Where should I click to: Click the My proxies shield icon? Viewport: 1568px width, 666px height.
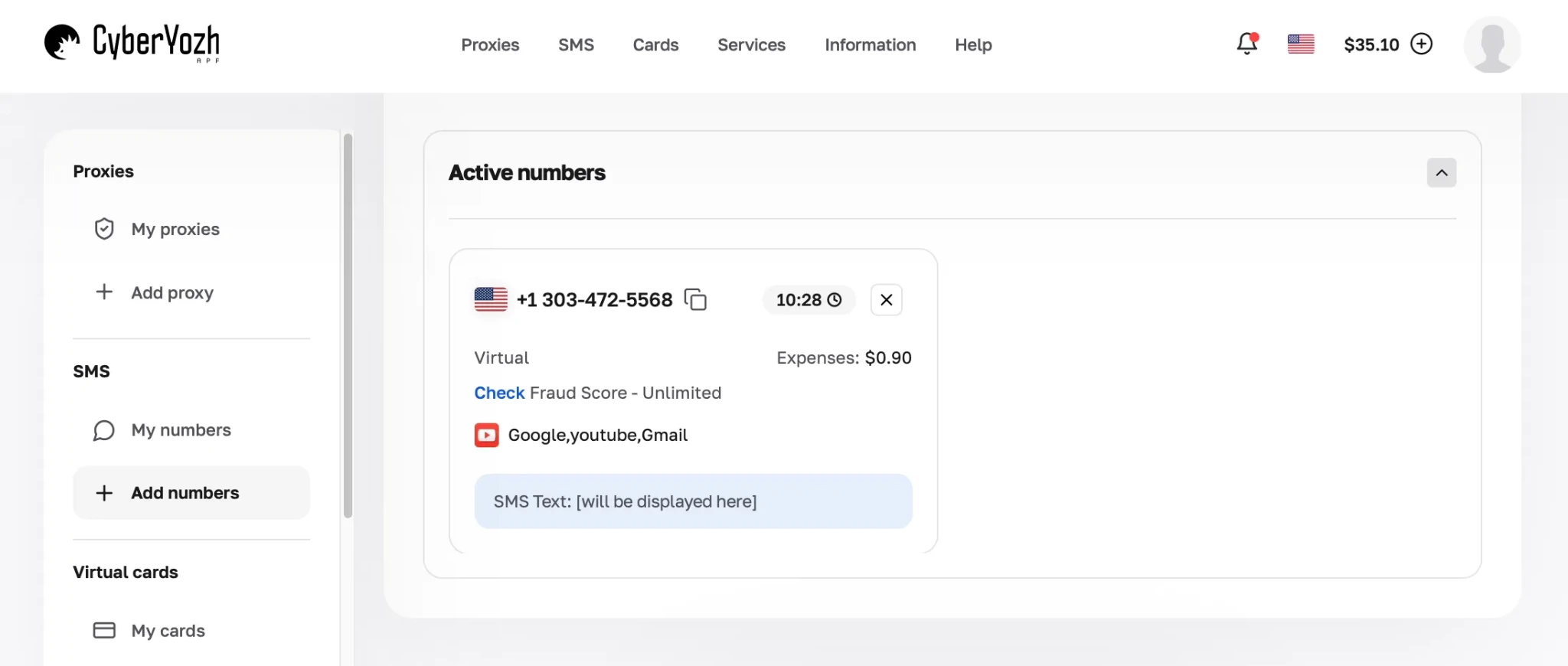pyautogui.click(x=104, y=229)
